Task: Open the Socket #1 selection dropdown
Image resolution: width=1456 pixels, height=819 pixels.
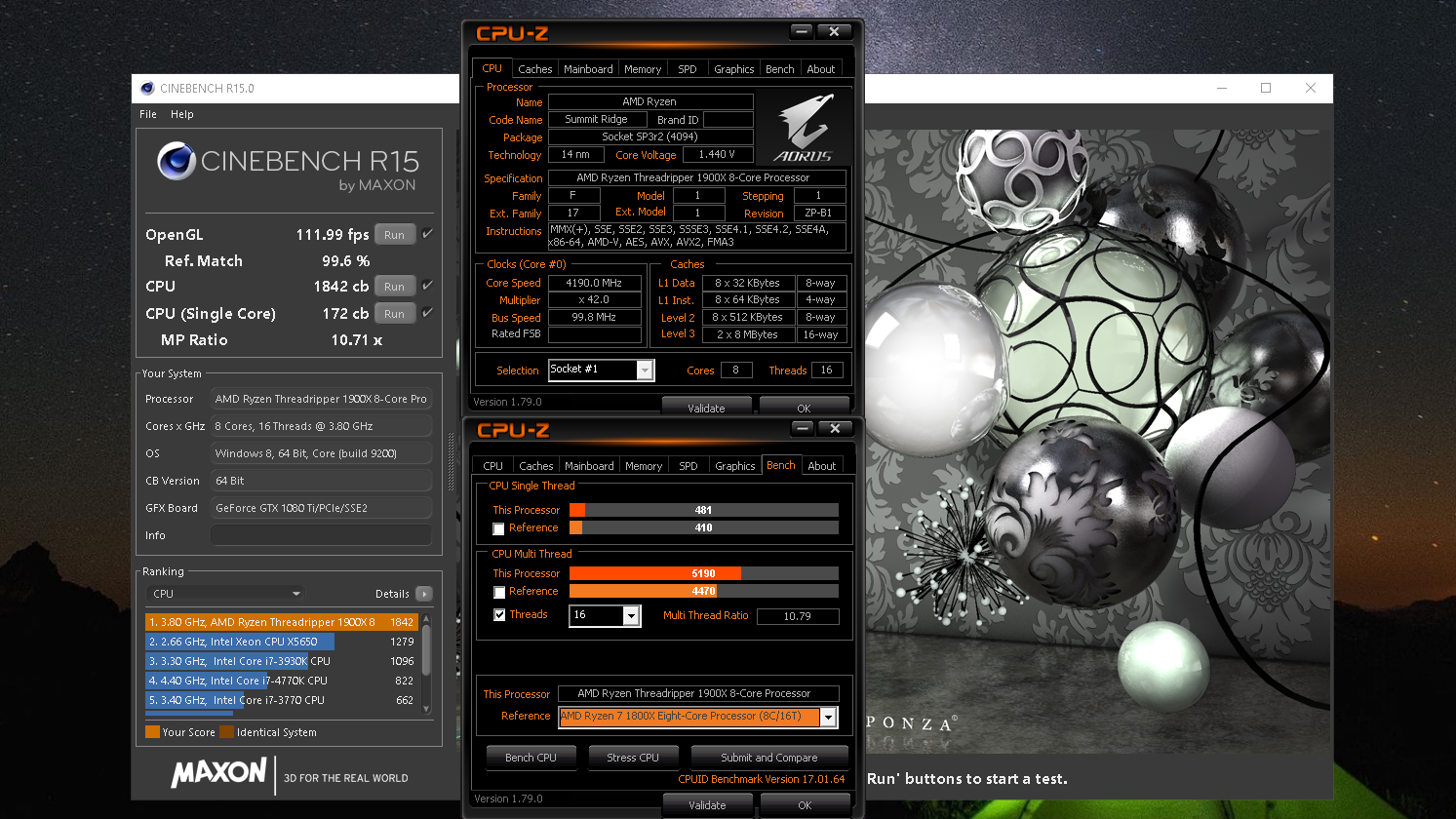Action: [645, 370]
